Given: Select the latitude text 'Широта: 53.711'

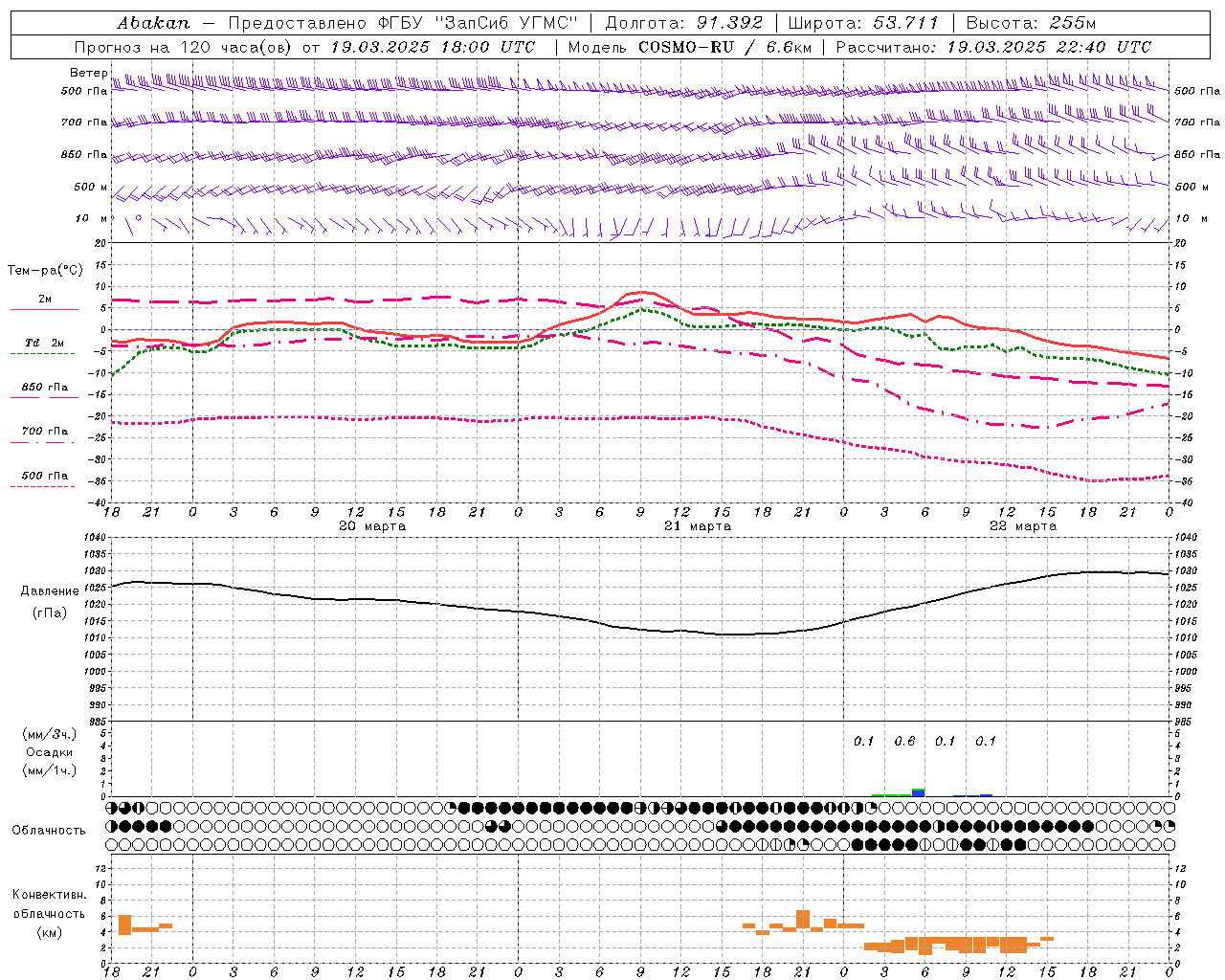Looking at the screenshot, I should click(x=863, y=23).
